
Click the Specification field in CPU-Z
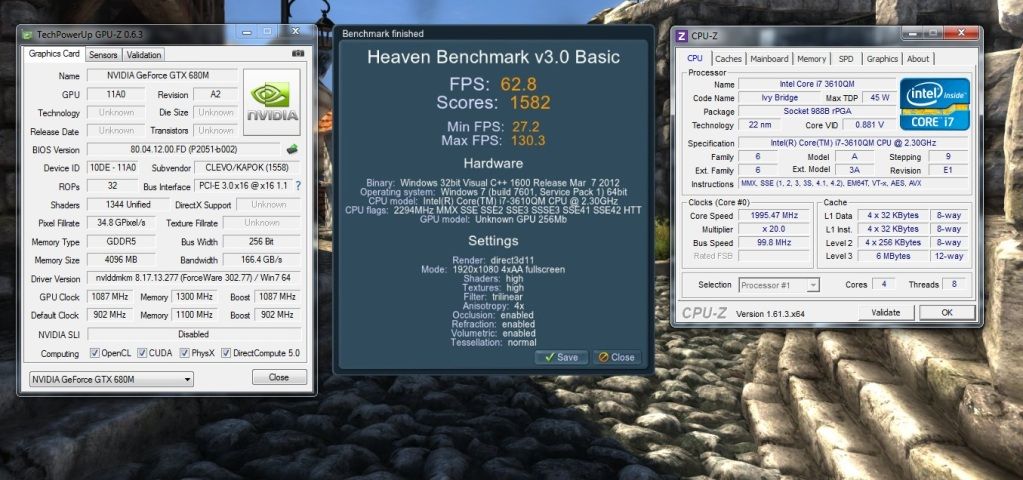point(853,143)
